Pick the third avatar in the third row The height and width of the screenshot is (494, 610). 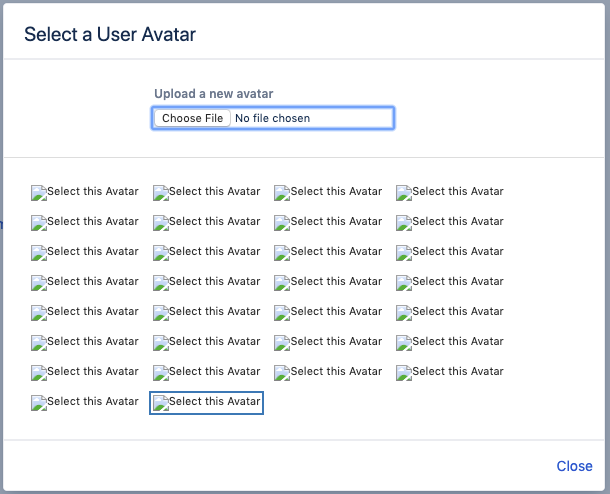(328, 253)
